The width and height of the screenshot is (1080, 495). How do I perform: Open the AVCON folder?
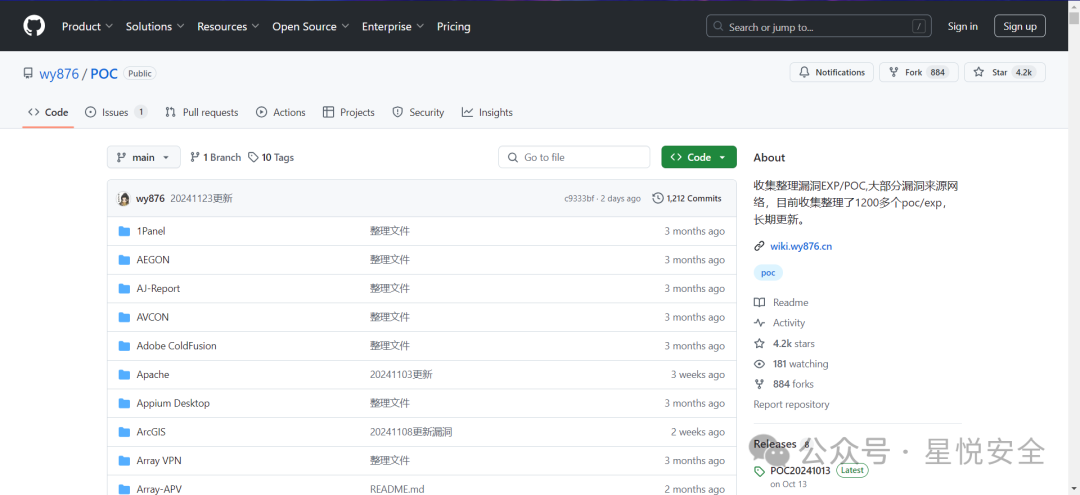[152, 317]
